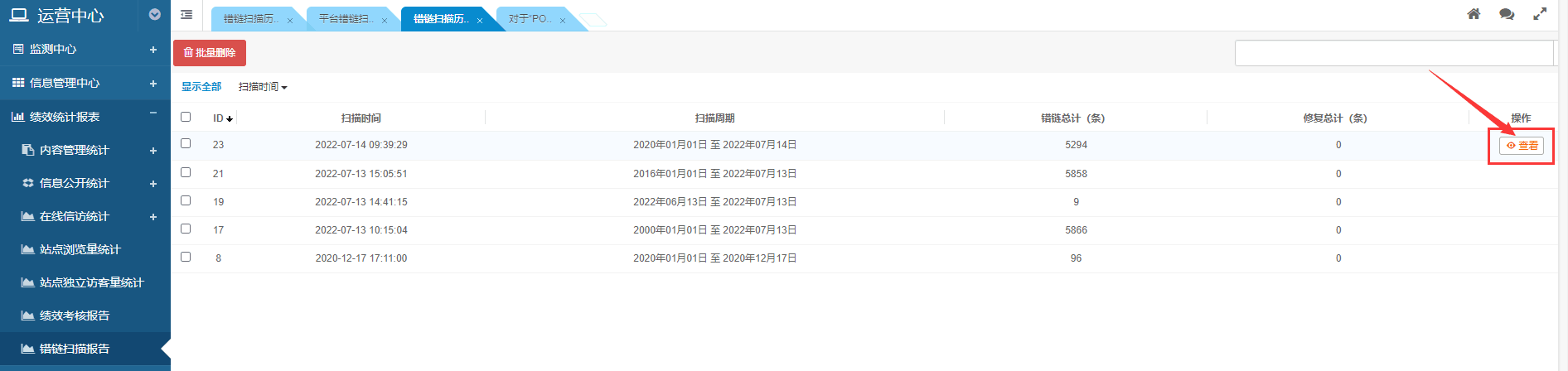Open 站点独立访客量统计 in the sidebar
The width and height of the screenshot is (1568, 371).
pos(92,282)
